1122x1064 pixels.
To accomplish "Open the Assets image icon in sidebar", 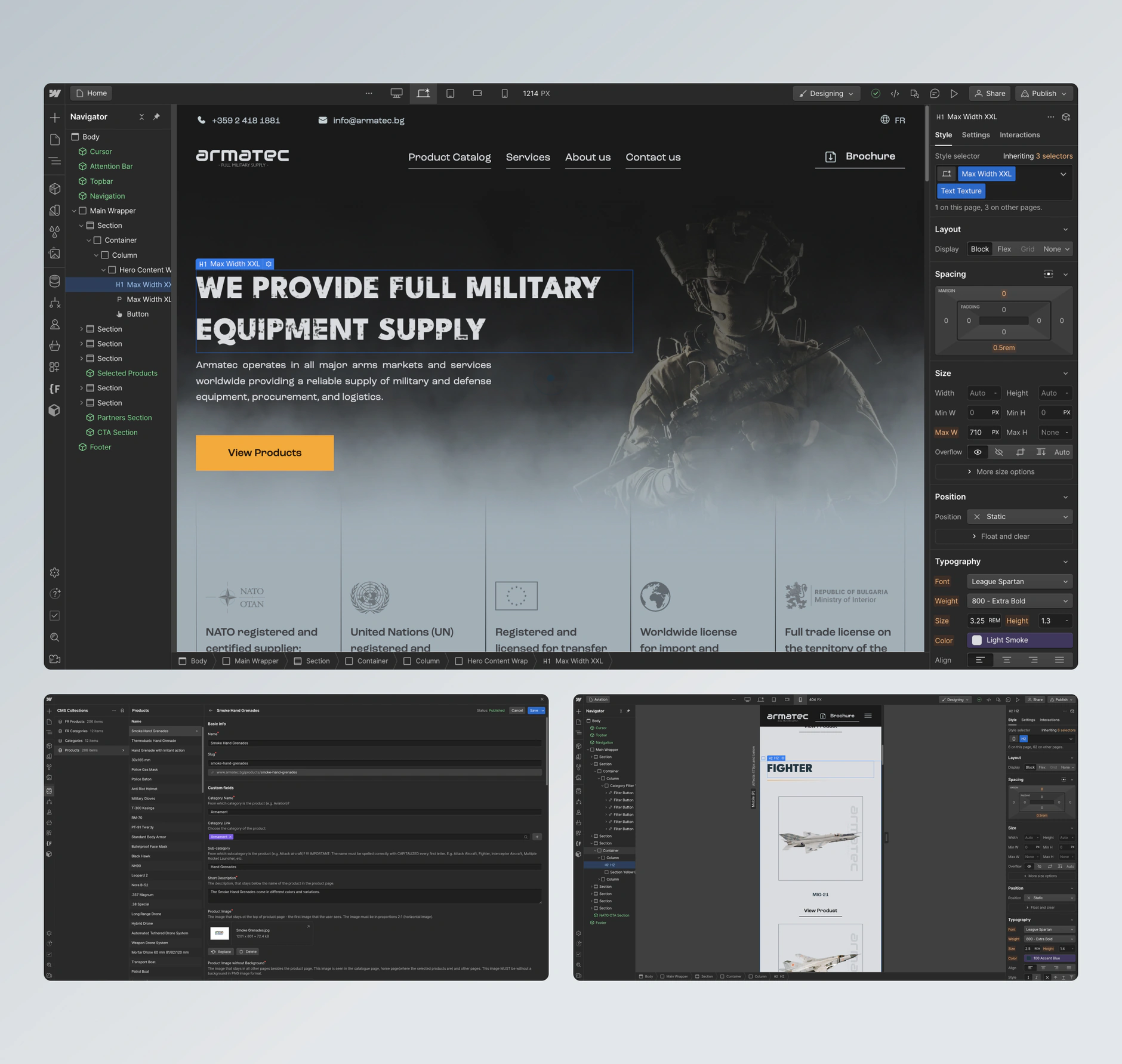I will [x=54, y=254].
